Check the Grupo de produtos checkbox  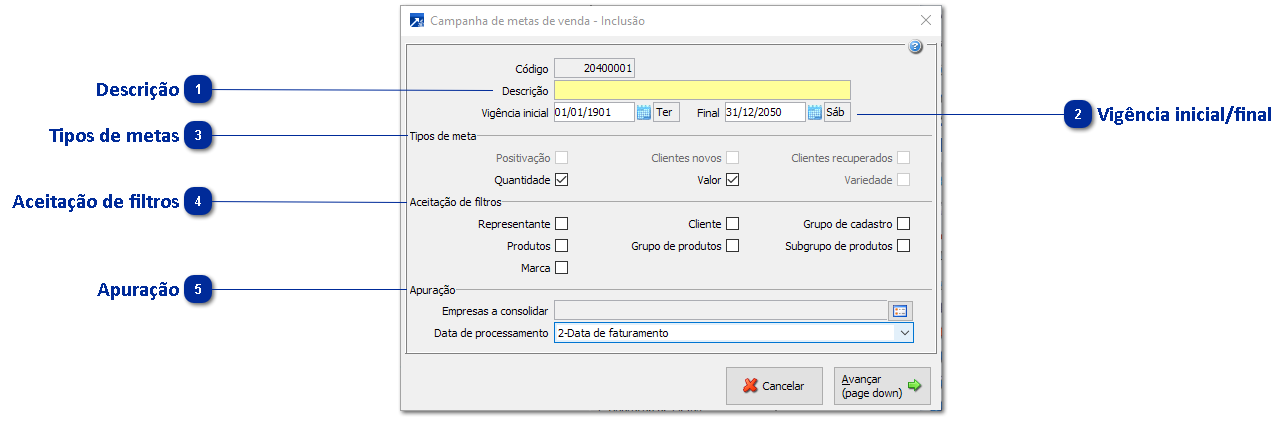point(732,246)
